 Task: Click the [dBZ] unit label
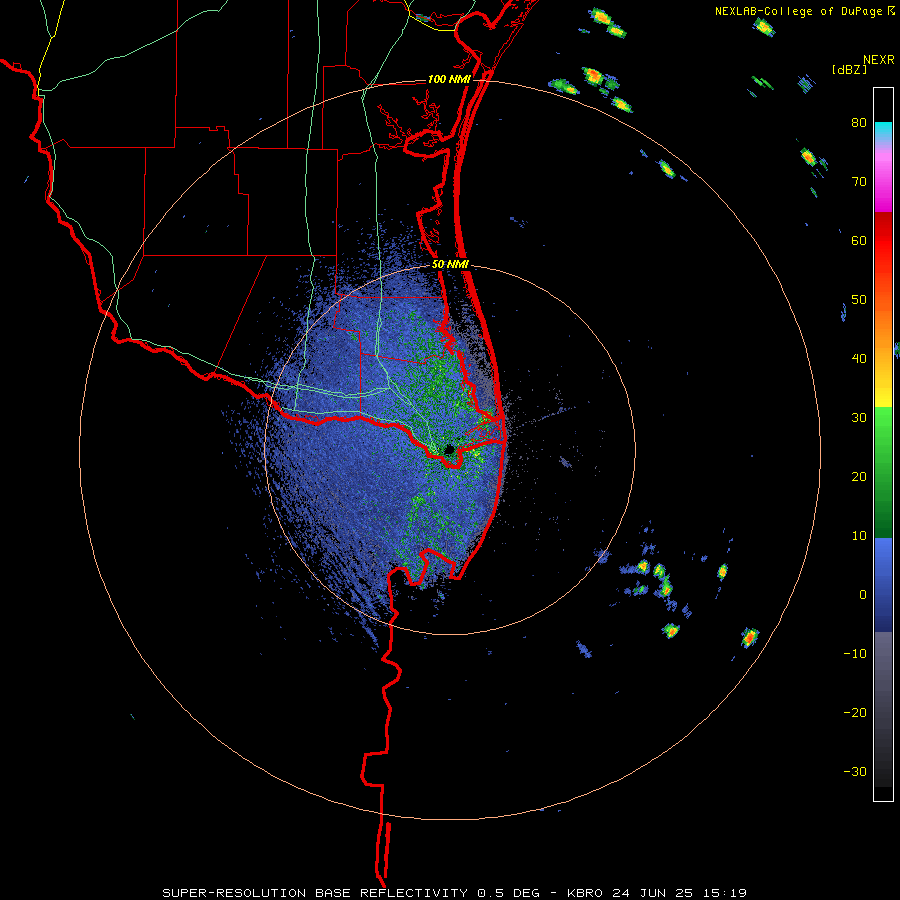849,69
